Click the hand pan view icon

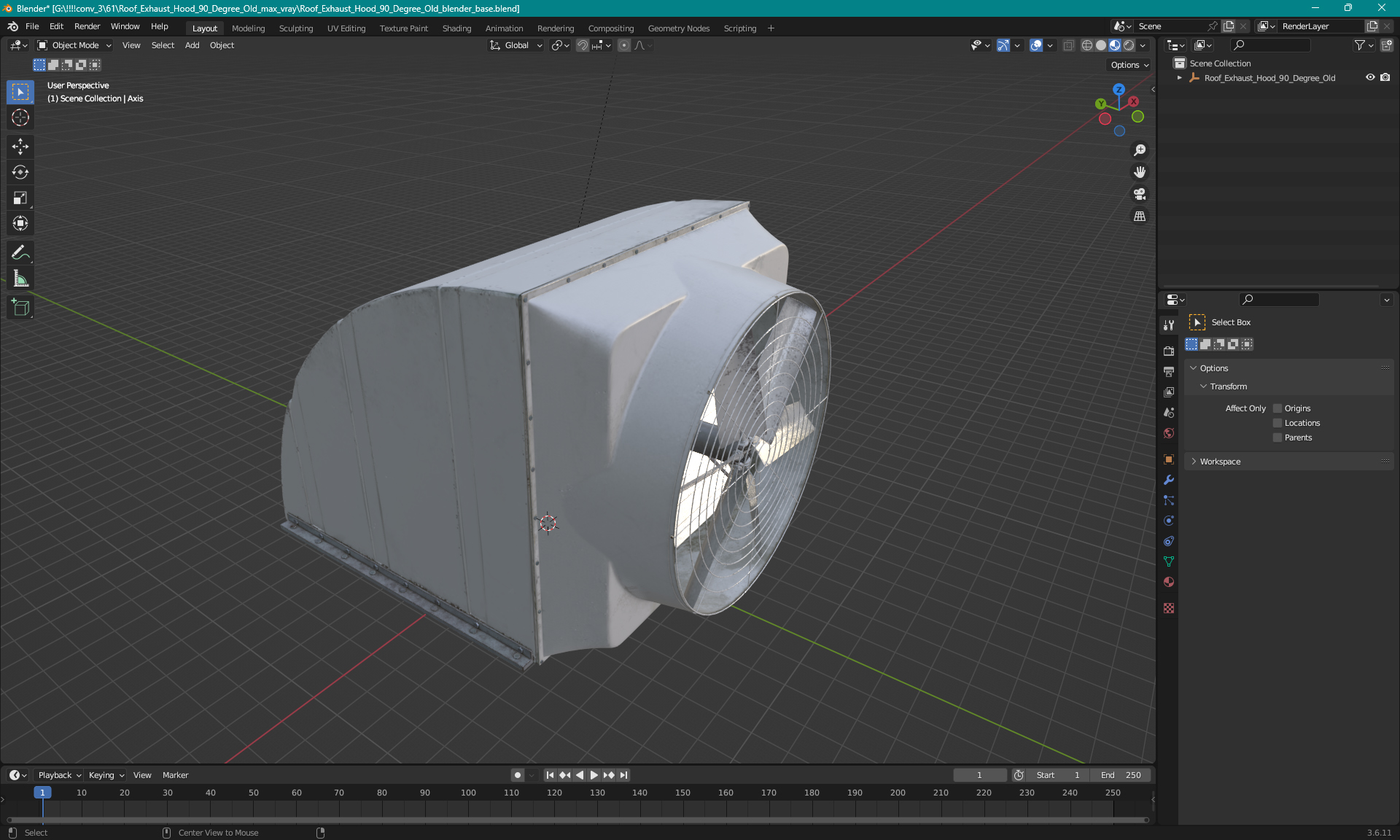coord(1140,172)
